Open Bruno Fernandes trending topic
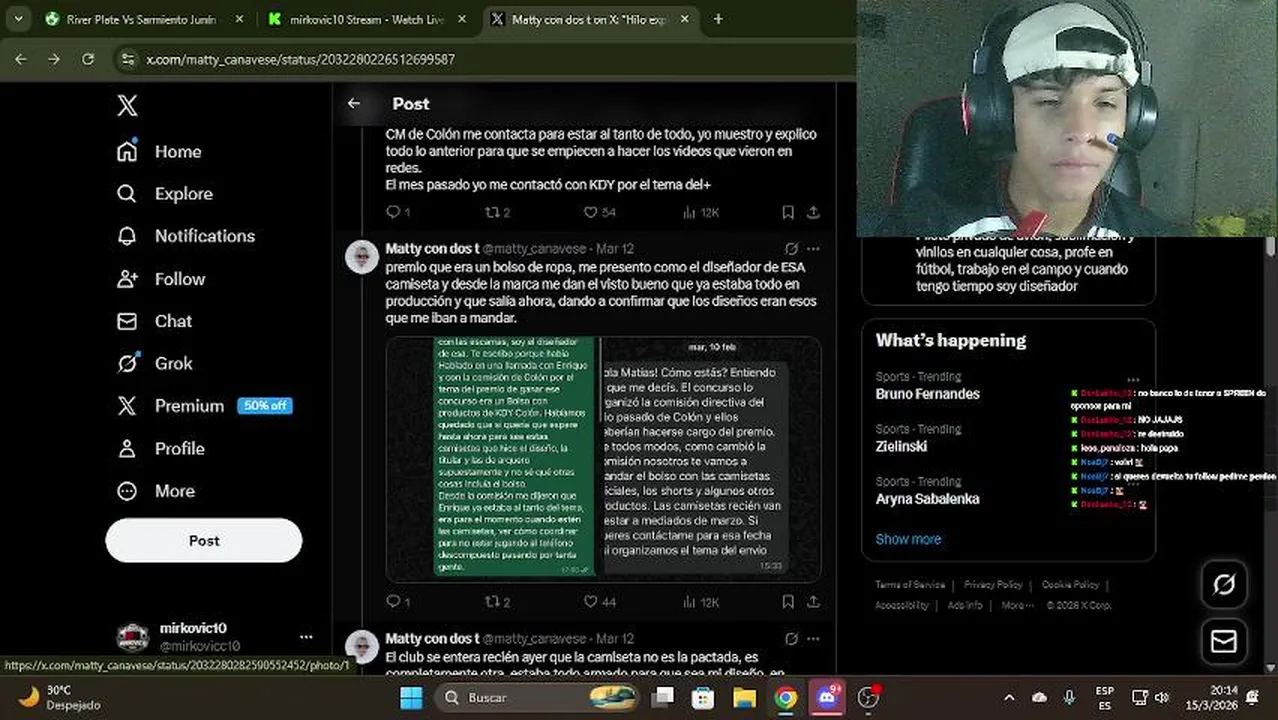The height and width of the screenshot is (720, 1278). tap(927, 394)
